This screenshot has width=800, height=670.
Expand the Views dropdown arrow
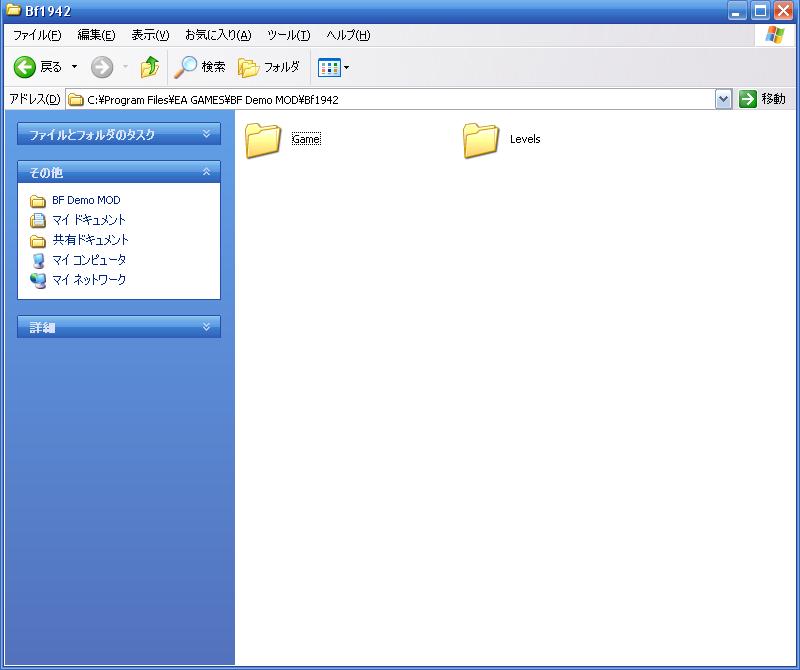pyautogui.click(x=346, y=67)
